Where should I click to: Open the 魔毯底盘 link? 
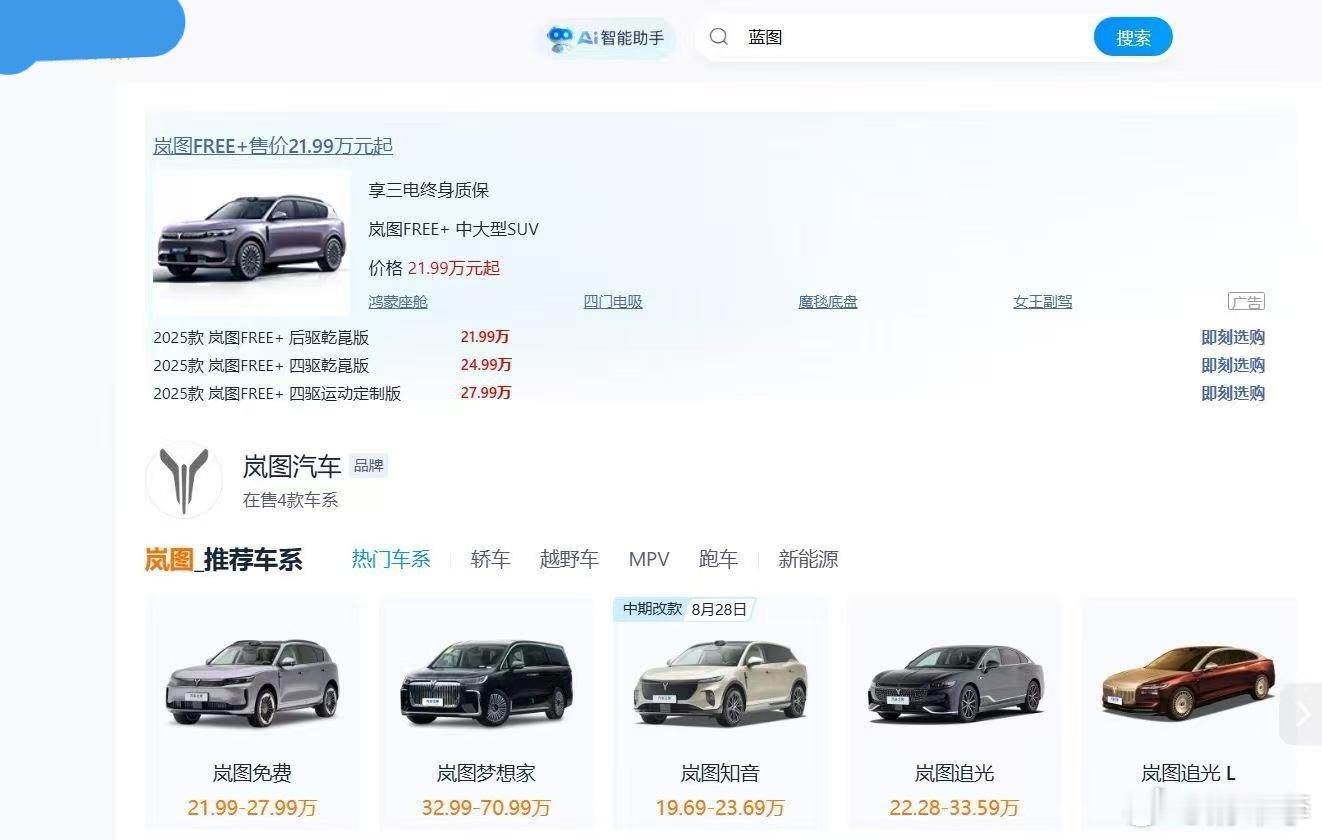tap(828, 301)
